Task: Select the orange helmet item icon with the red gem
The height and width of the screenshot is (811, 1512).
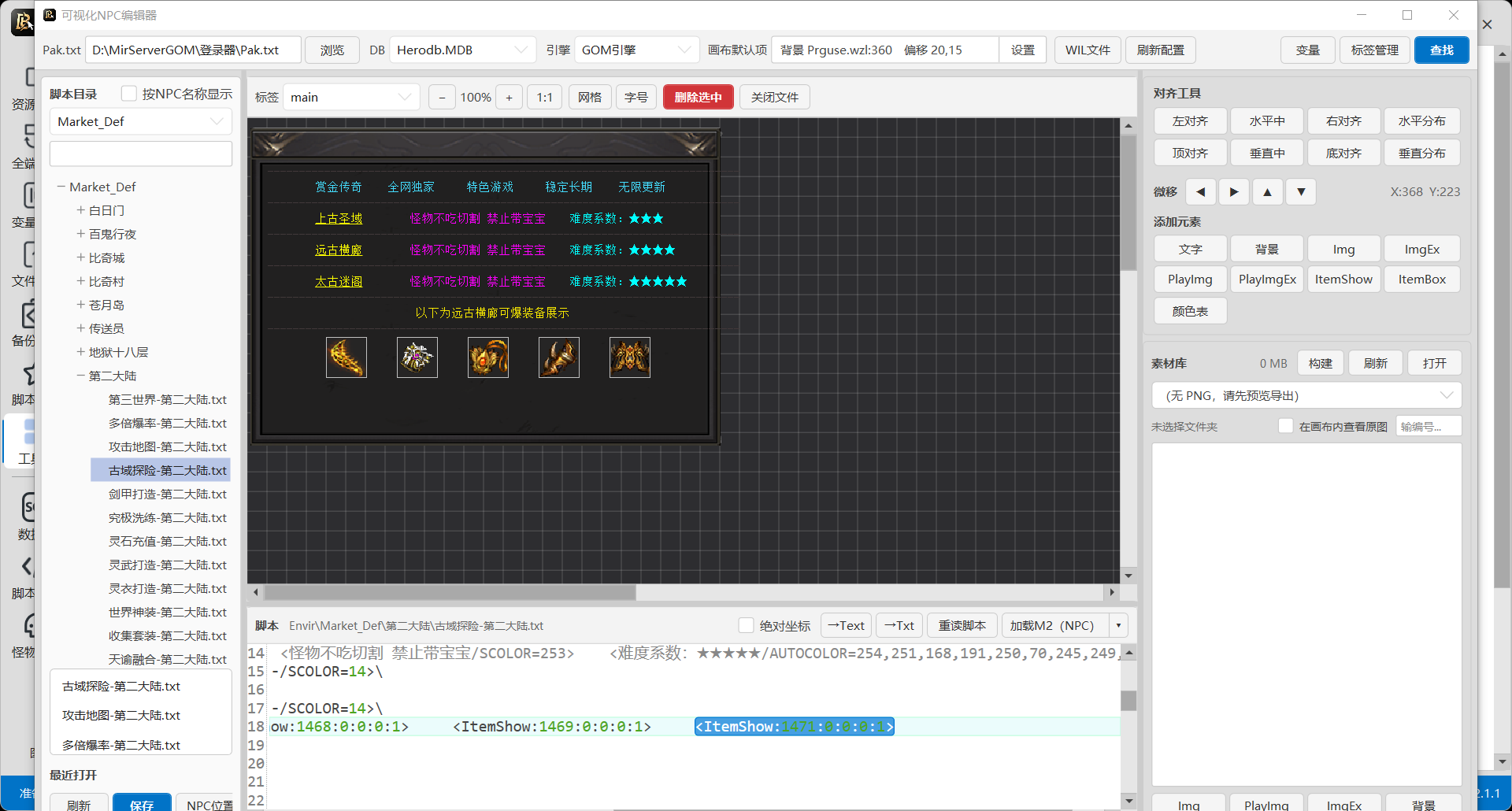Action: pos(488,357)
